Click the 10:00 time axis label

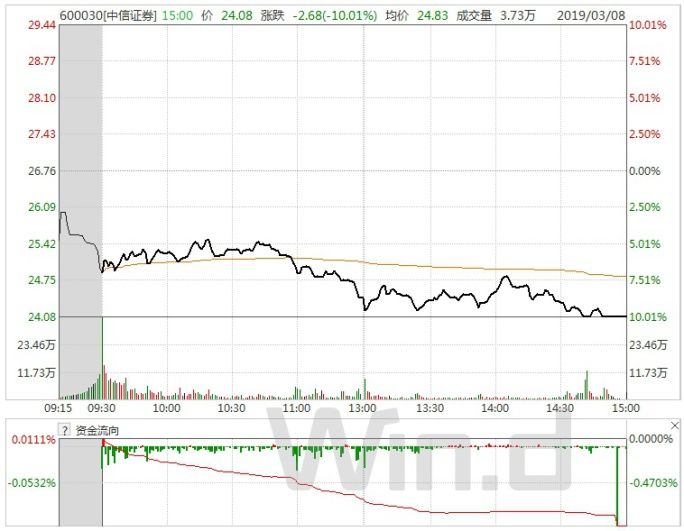167,408
